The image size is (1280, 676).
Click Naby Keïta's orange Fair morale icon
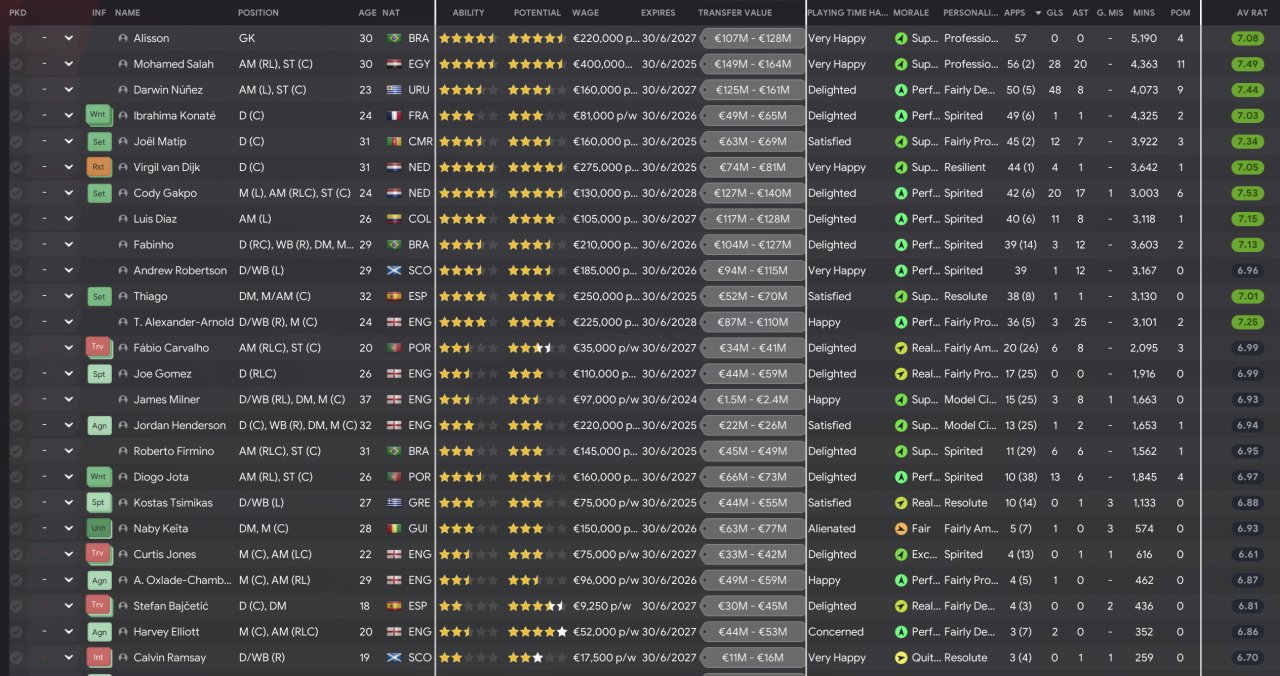click(x=900, y=529)
